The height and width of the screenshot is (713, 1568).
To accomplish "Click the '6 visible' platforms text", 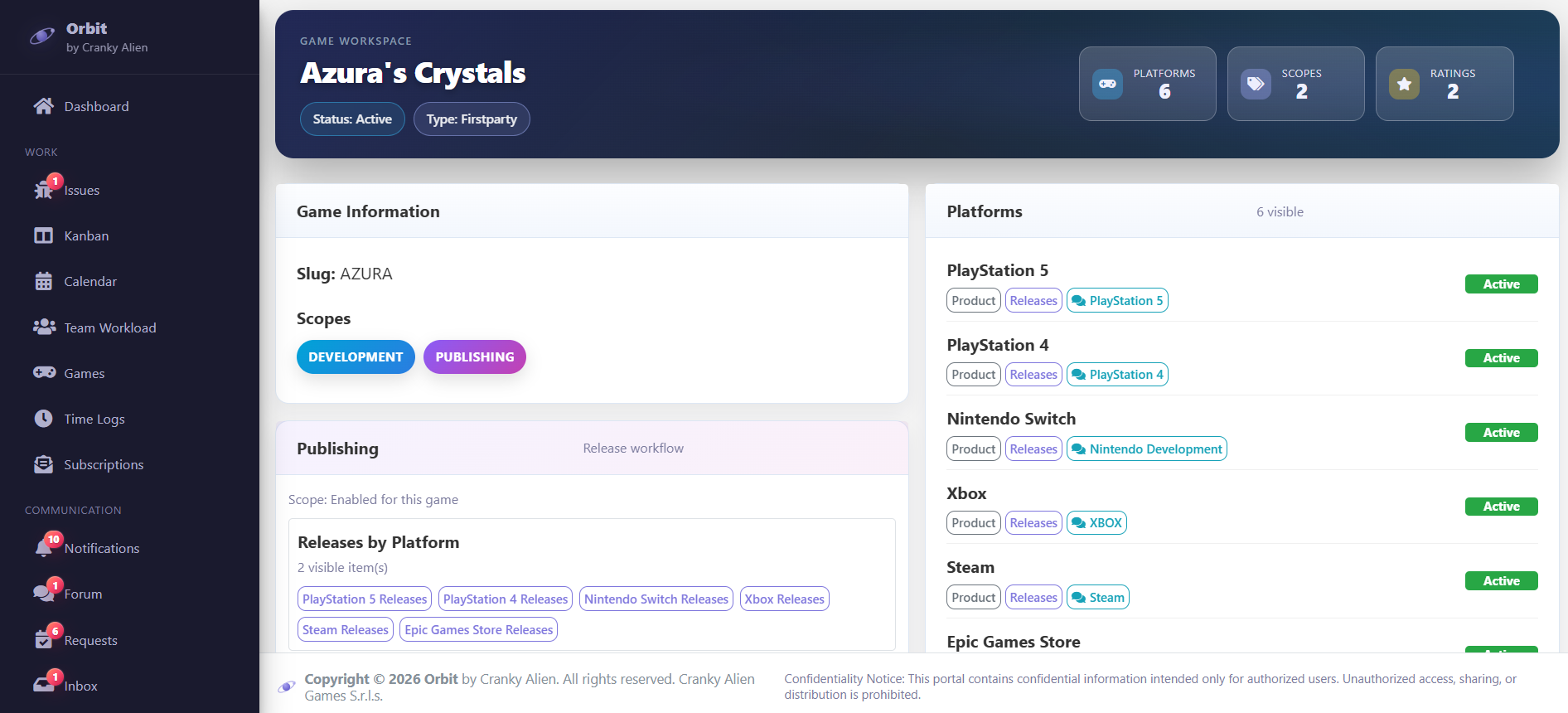I will [1280, 211].
